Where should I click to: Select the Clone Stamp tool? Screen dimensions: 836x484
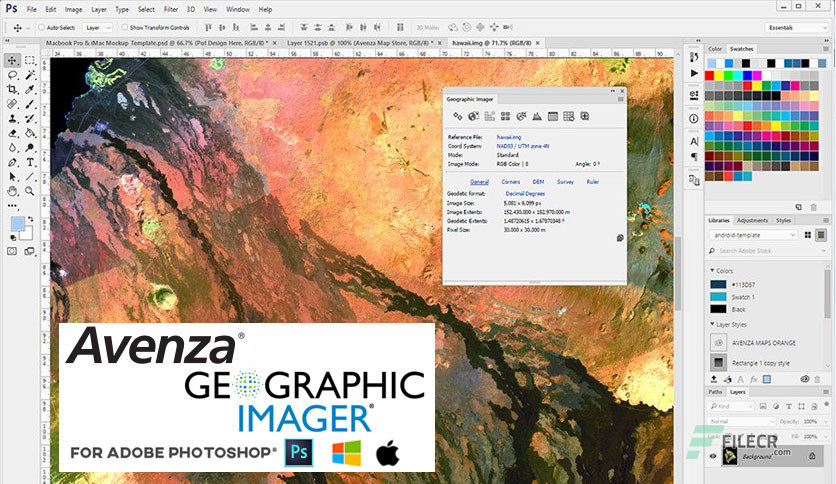[12, 118]
